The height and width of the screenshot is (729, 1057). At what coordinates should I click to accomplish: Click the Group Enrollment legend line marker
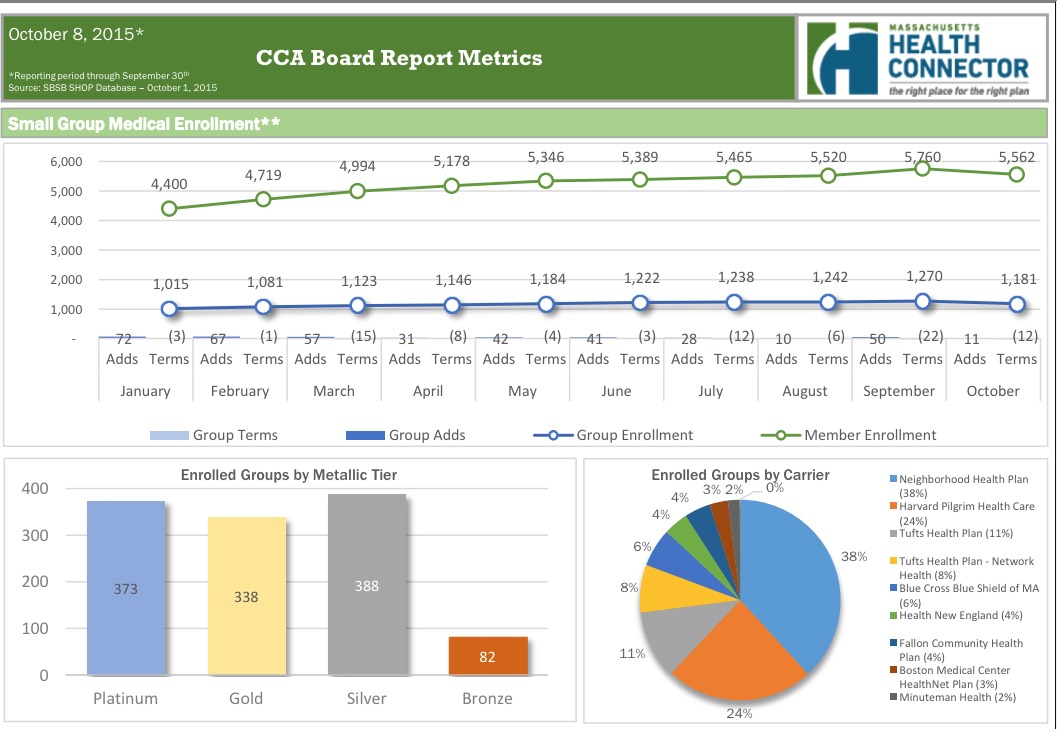coord(553,435)
